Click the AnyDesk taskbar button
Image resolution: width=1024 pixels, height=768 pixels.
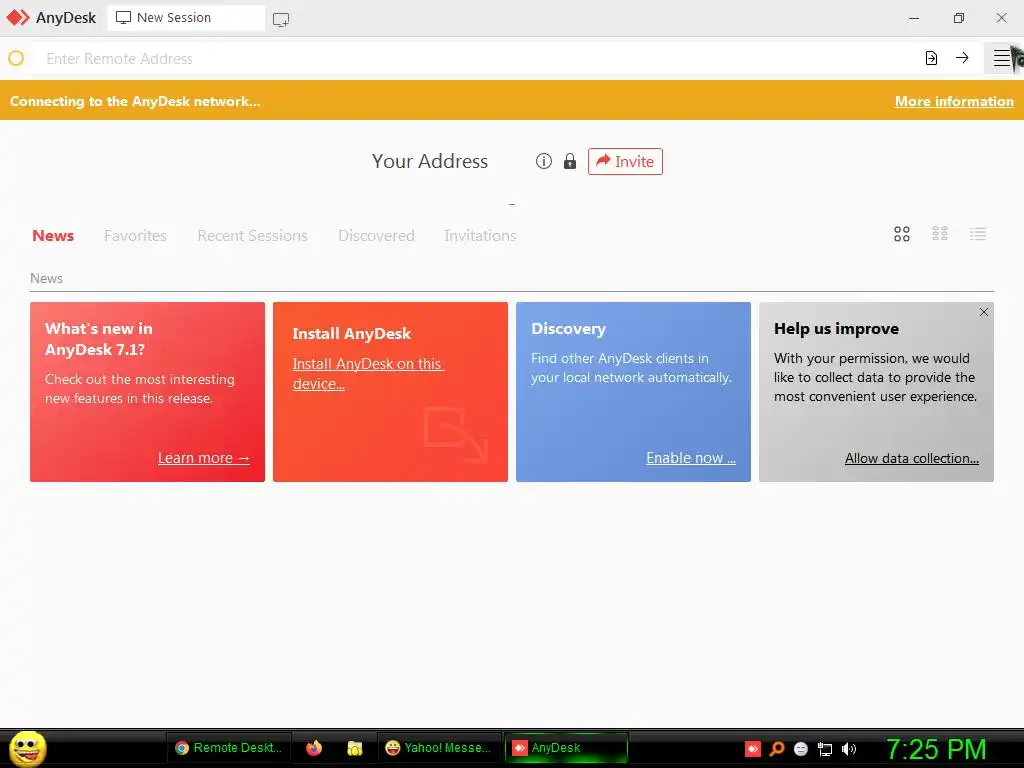coord(566,748)
